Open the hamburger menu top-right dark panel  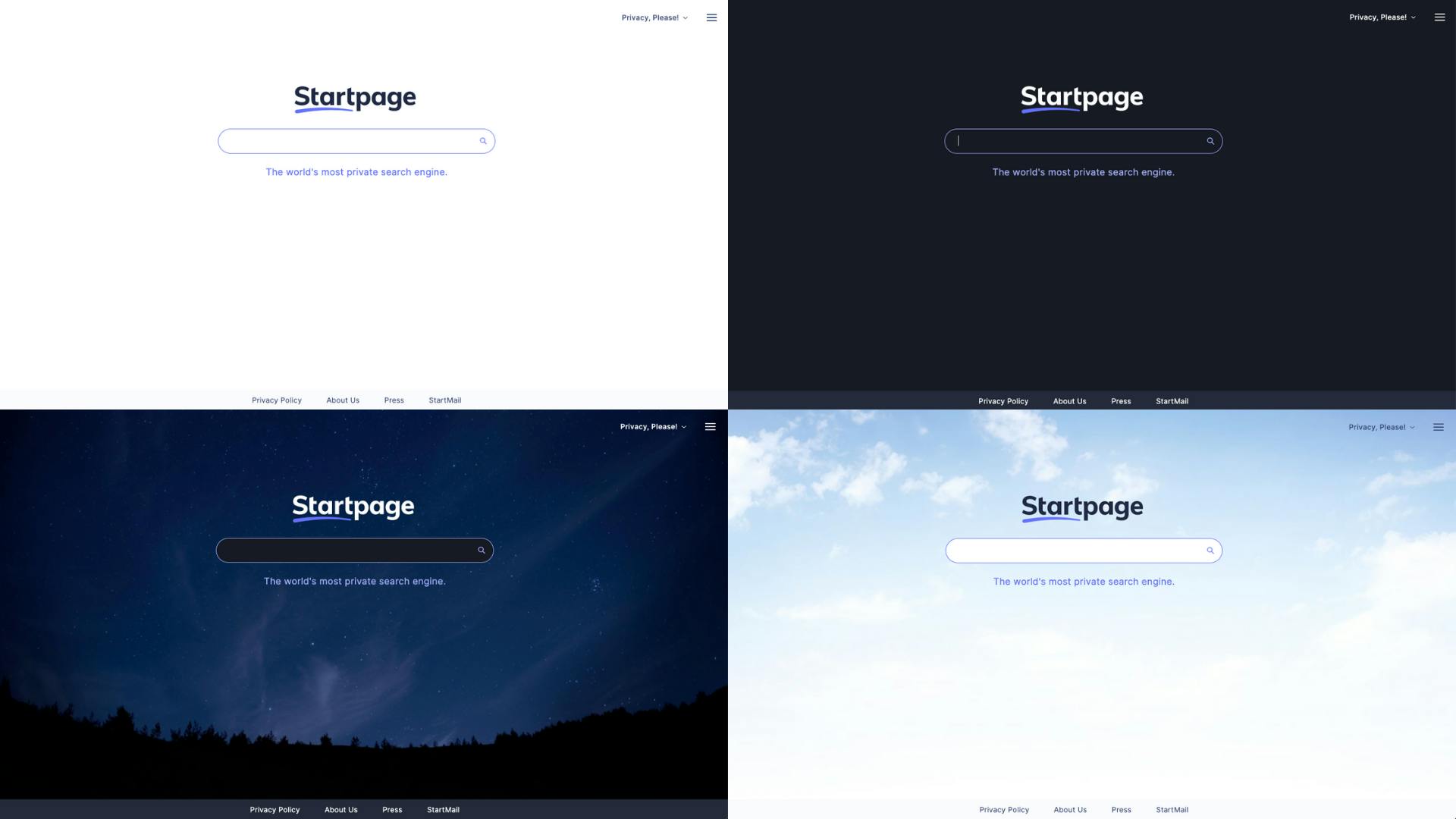coord(1440,17)
